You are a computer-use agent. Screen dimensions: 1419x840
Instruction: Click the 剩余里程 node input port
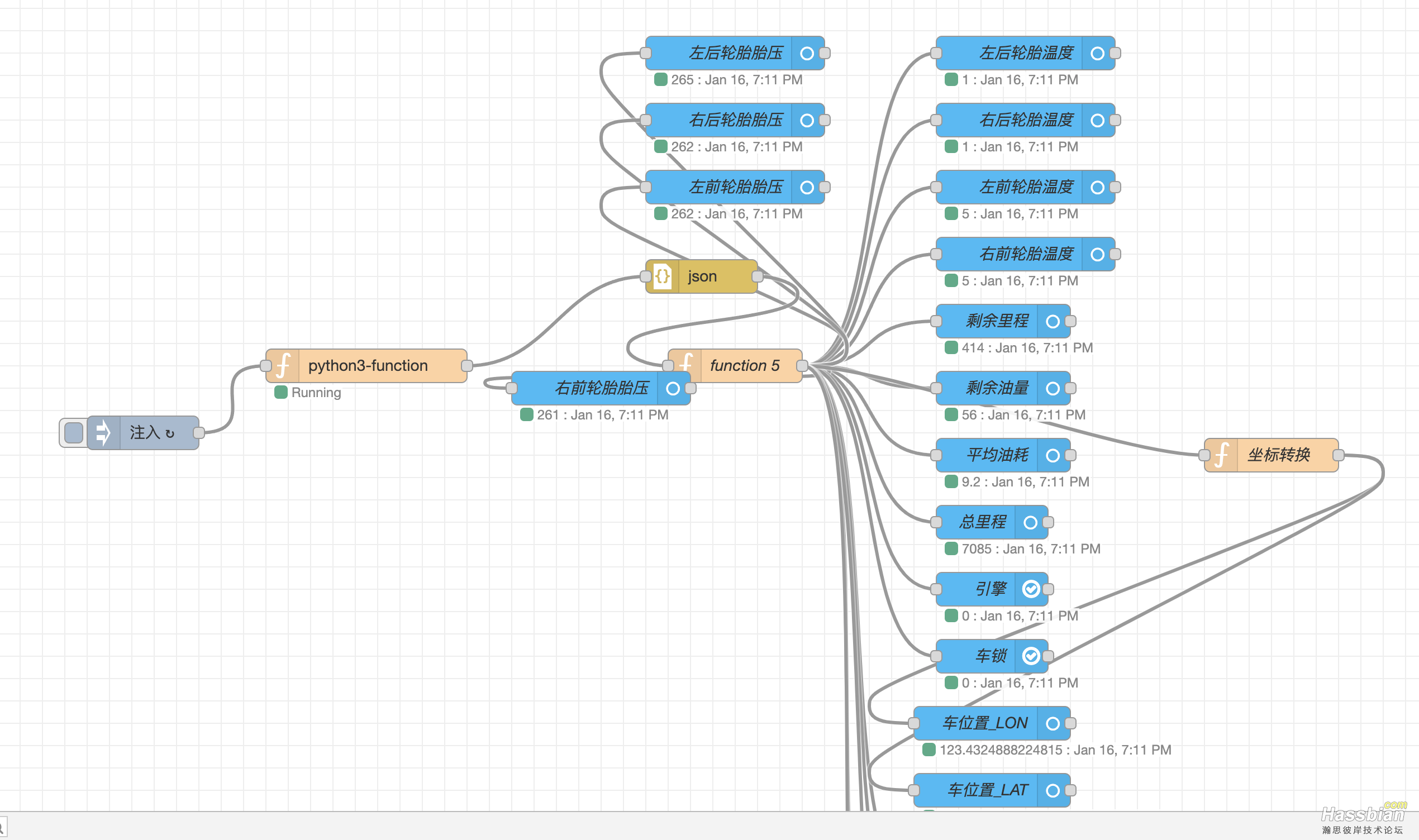pos(936,322)
